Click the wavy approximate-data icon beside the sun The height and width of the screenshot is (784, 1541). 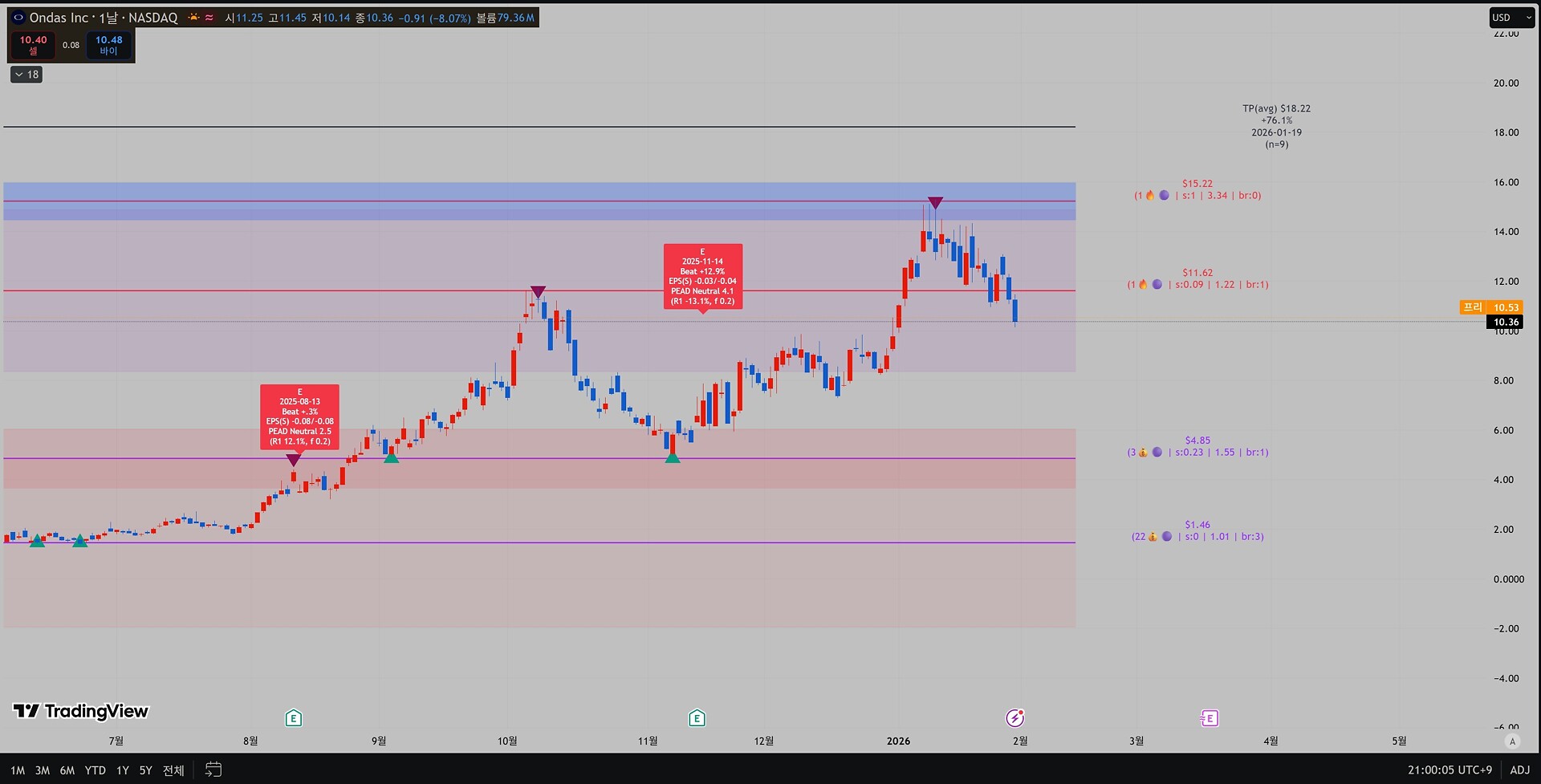[x=209, y=18]
